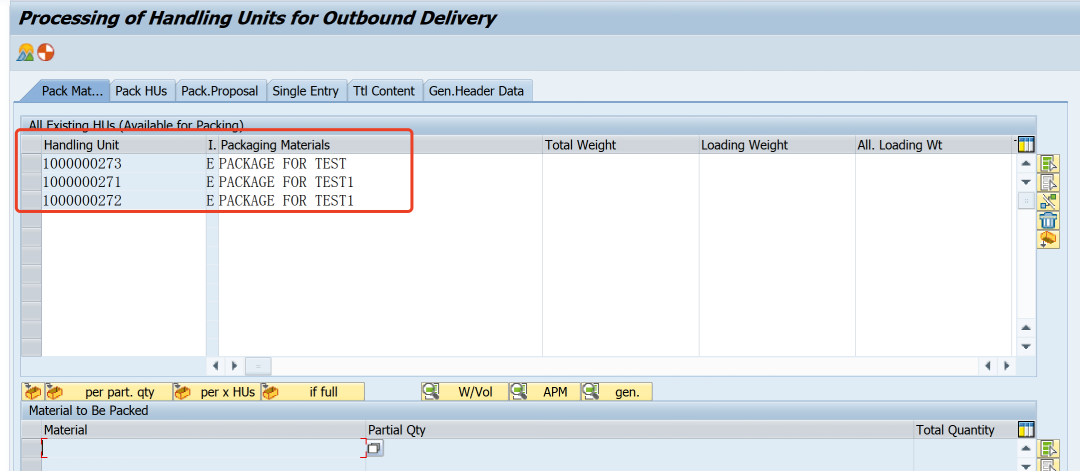The height and width of the screenshot is (471, 1080).
Task: Click right arrow of the right horizontal scrollbar
Action: click(1006, 366)
